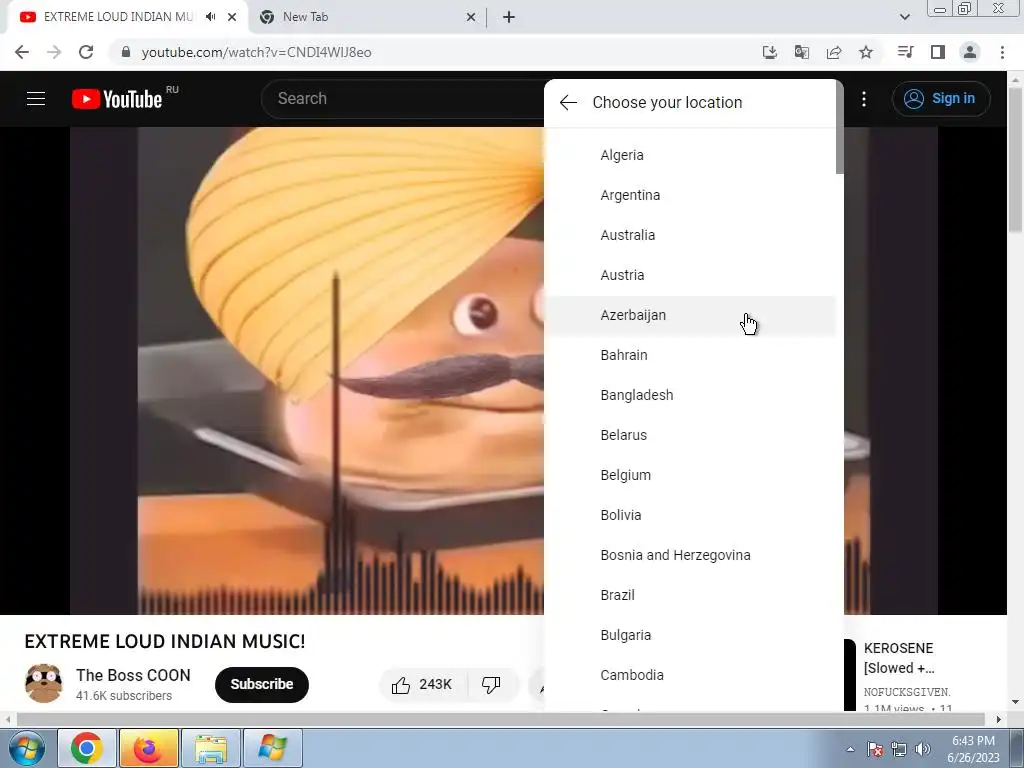
Task: Show hidden tray icons arrow
Action: tap(850, 749)
